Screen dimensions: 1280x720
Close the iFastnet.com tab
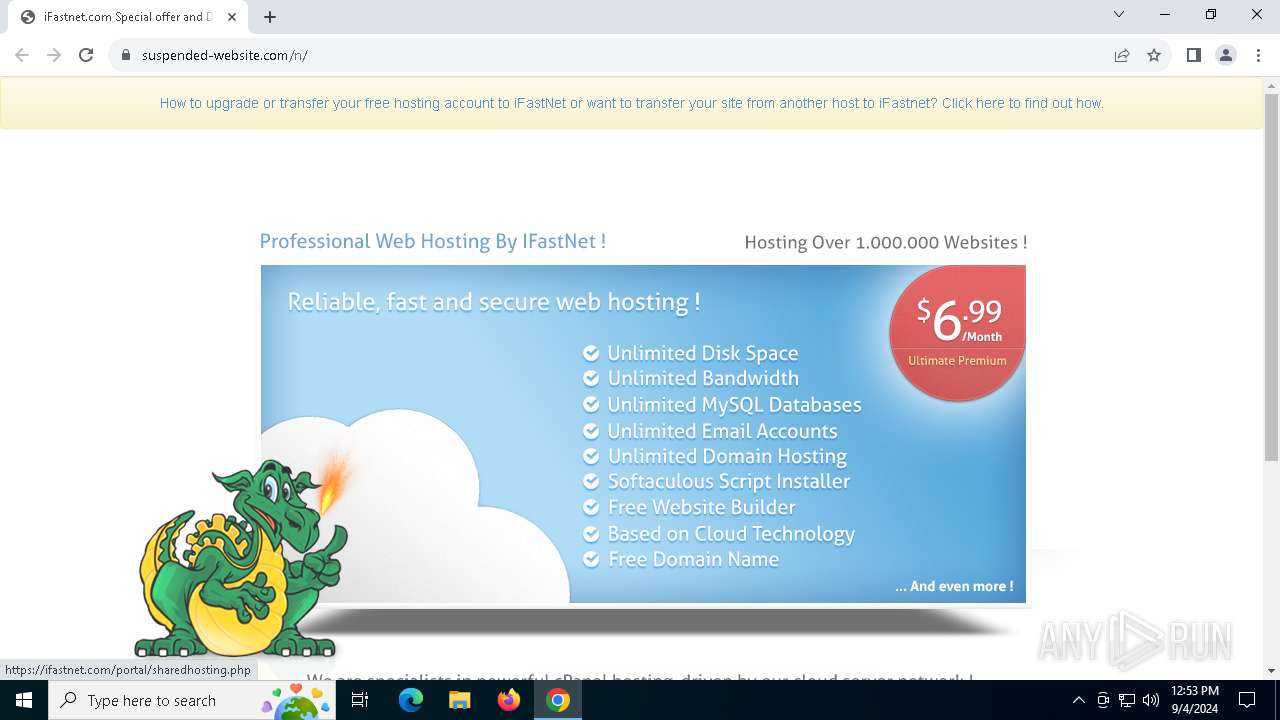click(232, 17)
